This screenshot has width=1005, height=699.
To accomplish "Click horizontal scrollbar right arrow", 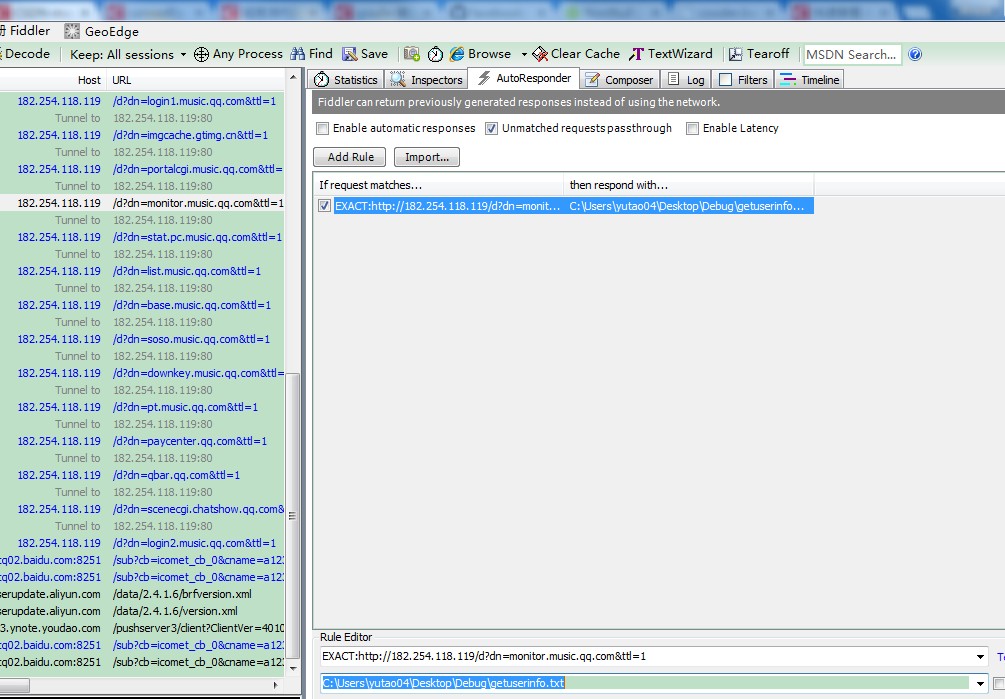I will click(276, 685).
